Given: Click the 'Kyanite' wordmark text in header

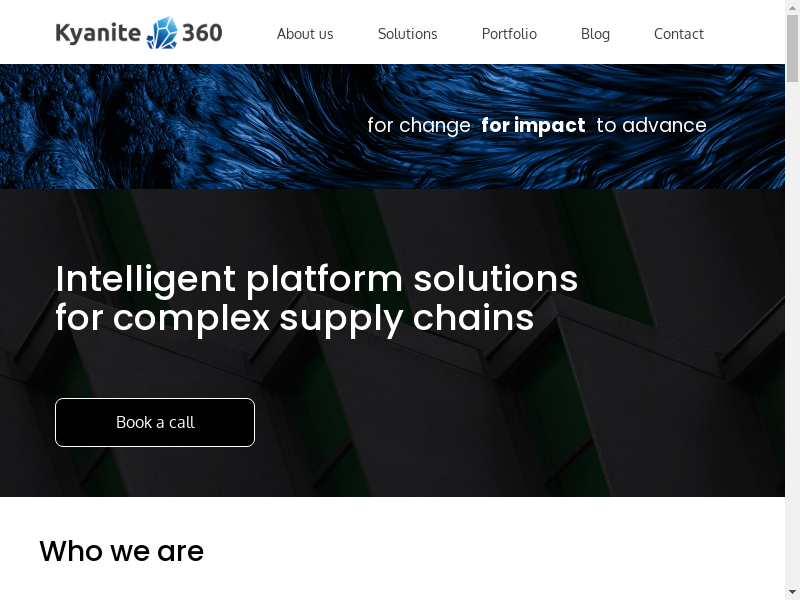Looking at the screenshot, I should pos(98,33).
